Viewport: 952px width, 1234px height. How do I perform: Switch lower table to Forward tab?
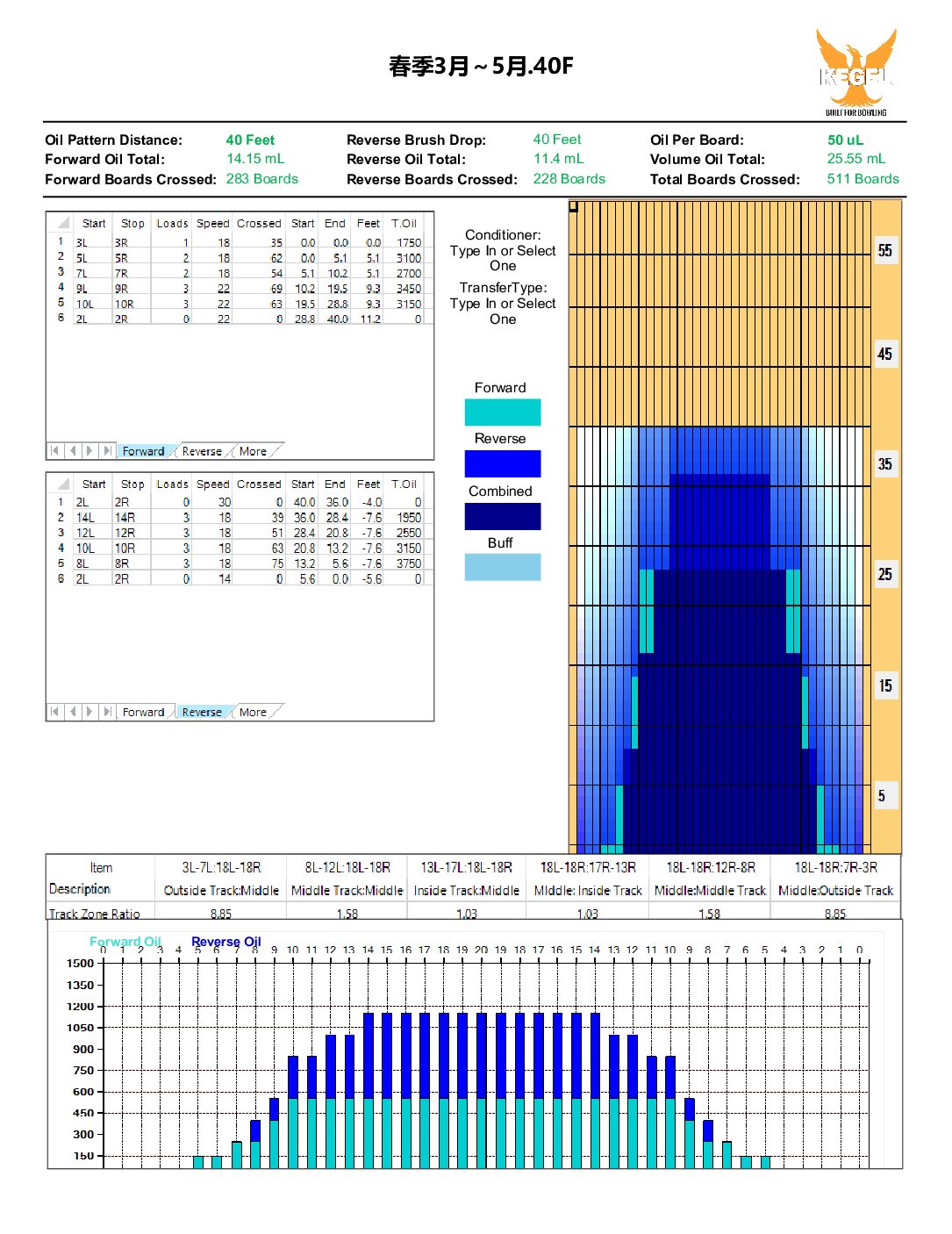click(x=143, y=712)
